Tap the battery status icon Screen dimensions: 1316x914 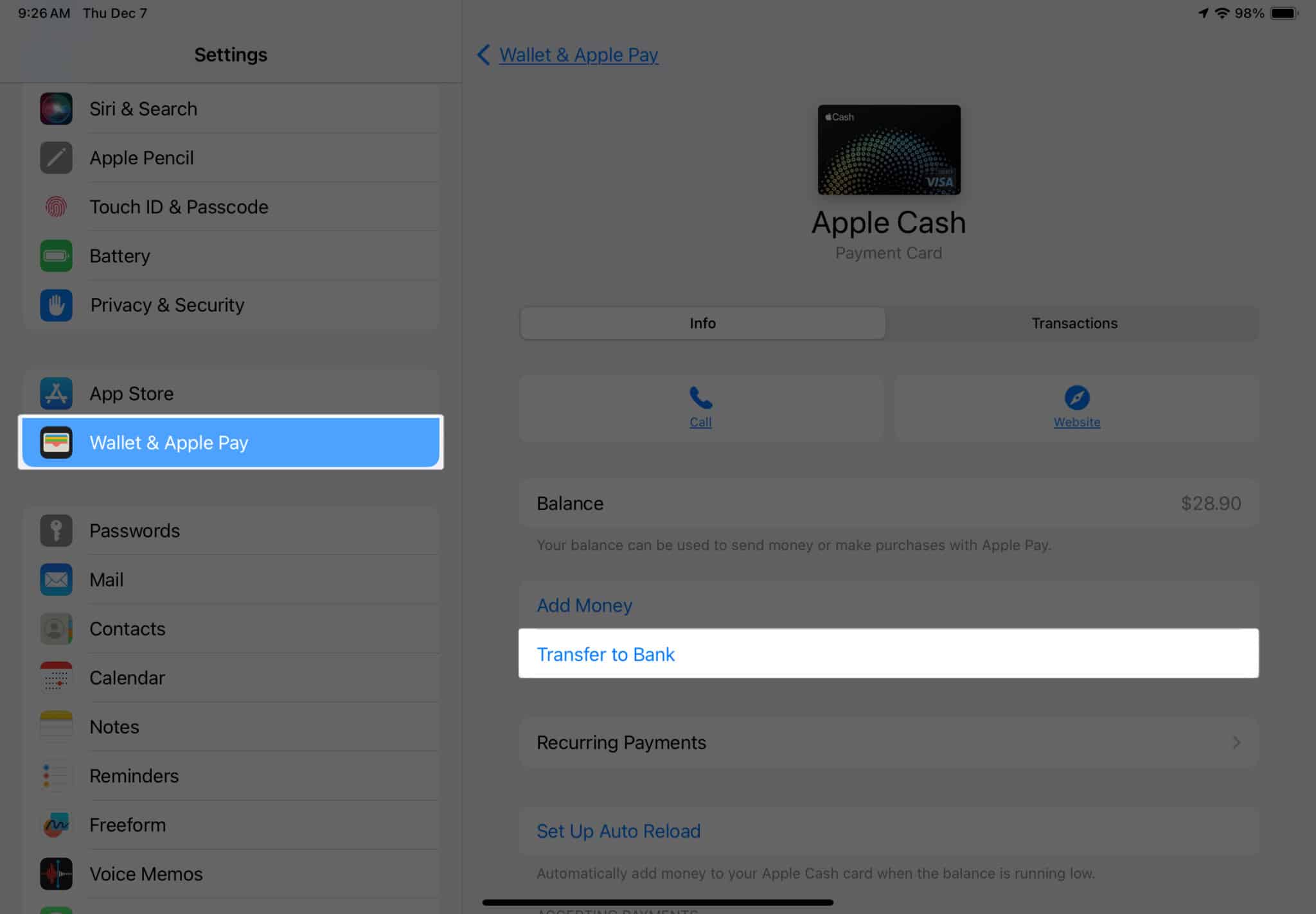(x=1284, y=13)
